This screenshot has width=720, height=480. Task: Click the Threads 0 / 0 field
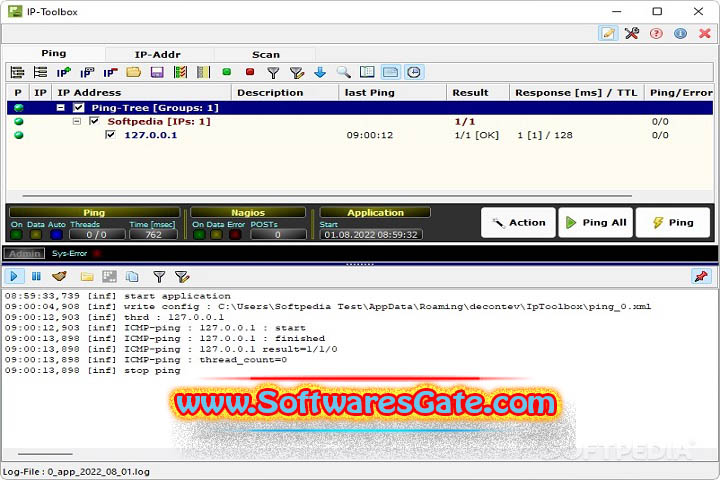(97, 235)
